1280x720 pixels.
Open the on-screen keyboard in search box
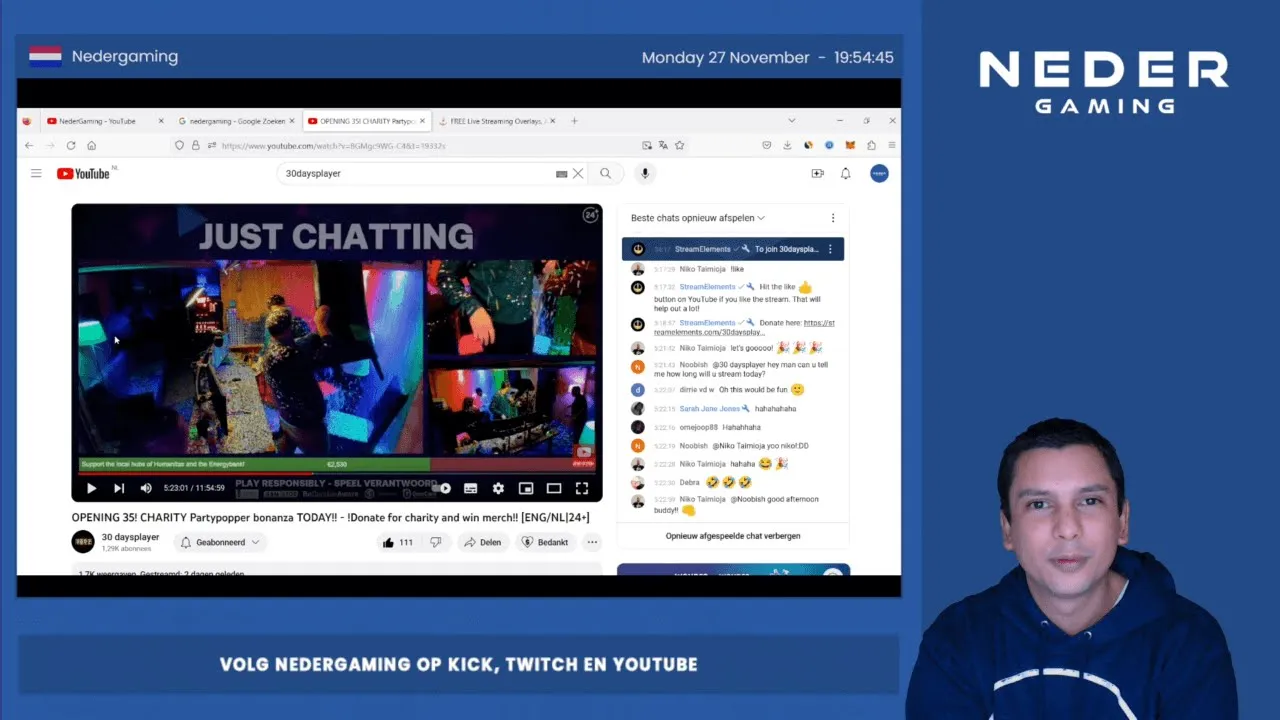562,174
